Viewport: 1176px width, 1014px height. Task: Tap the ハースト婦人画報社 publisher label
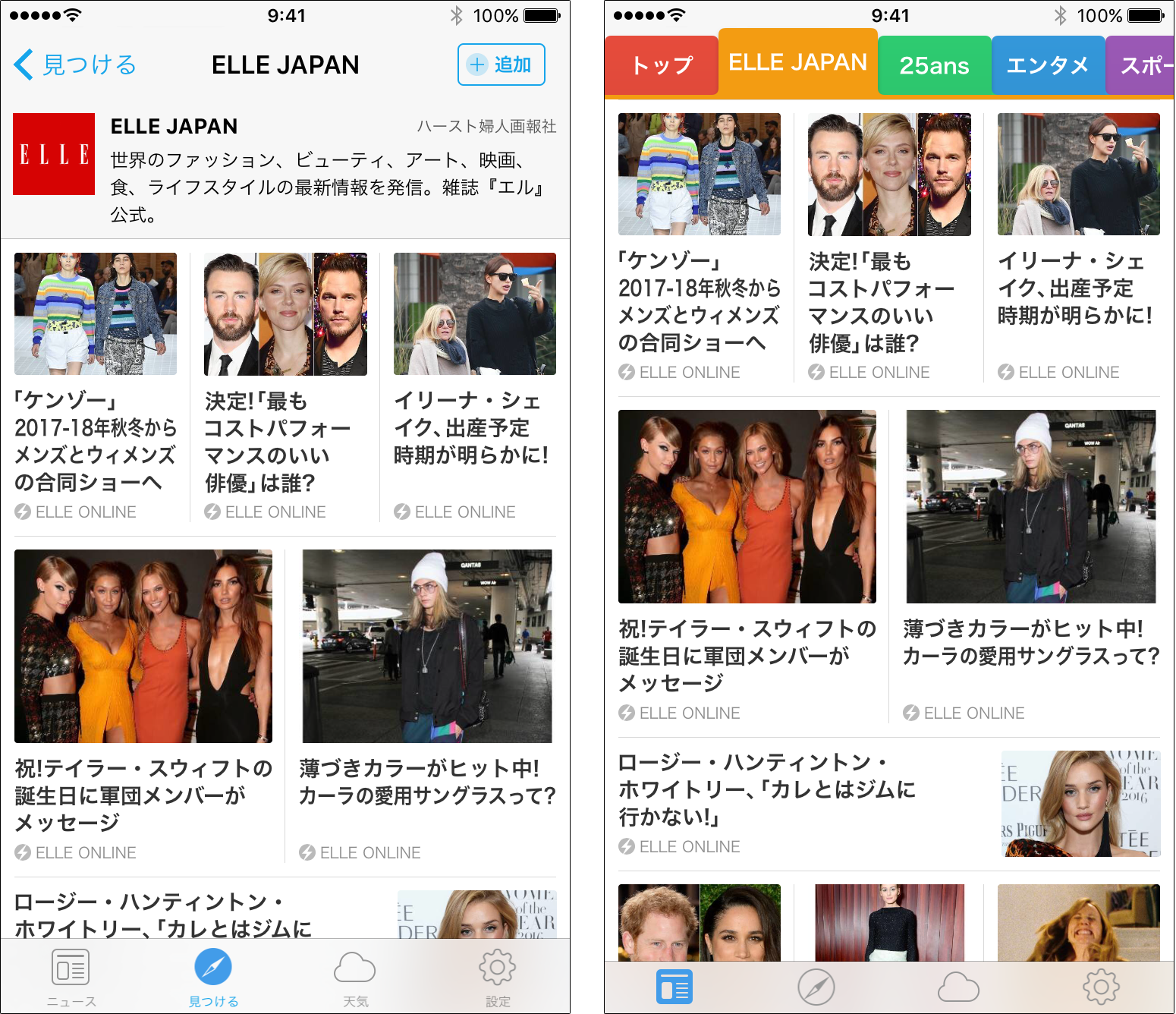(486, 126)
